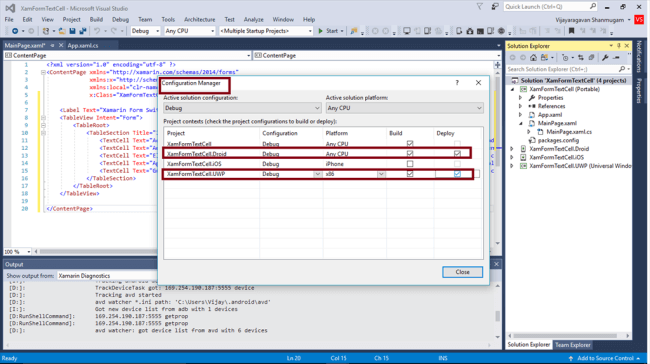
Task: Click the Sync with Active Document icon
Action: (581, 58)
